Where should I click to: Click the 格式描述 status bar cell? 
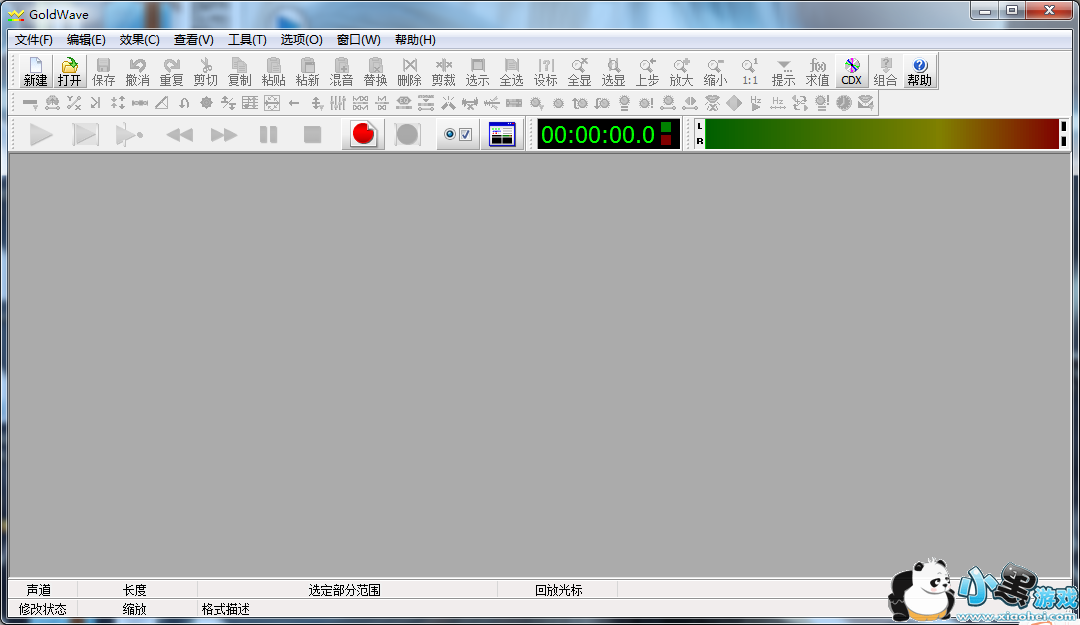(x=226, y=609)
